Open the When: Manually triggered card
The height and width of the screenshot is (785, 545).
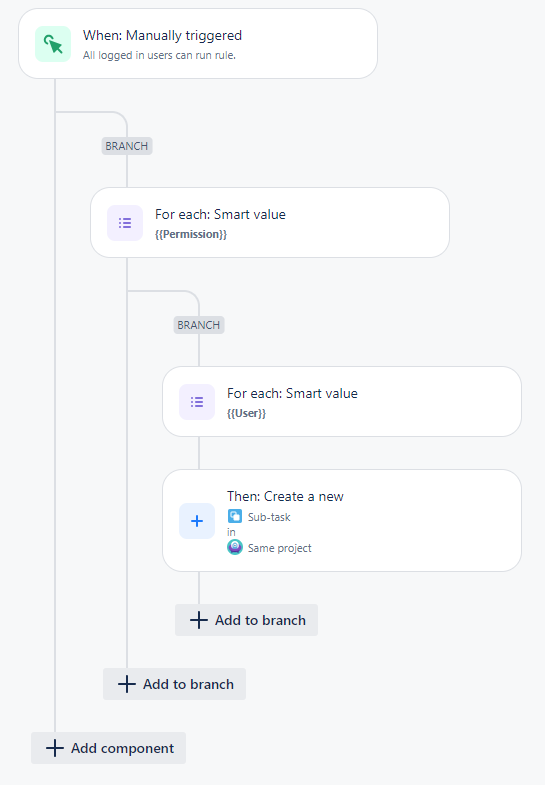coord(198,44)
